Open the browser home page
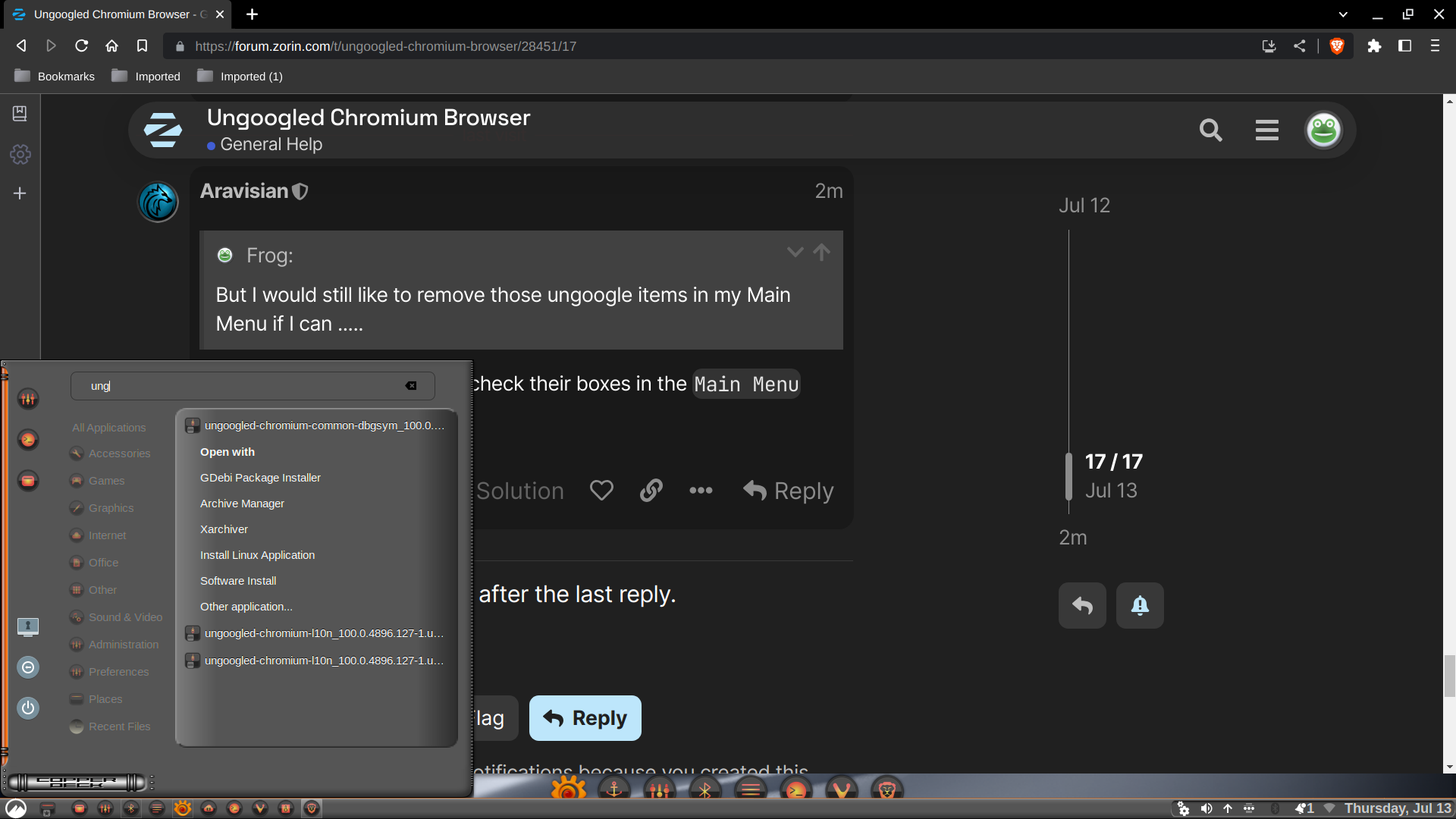 point(111,46)
